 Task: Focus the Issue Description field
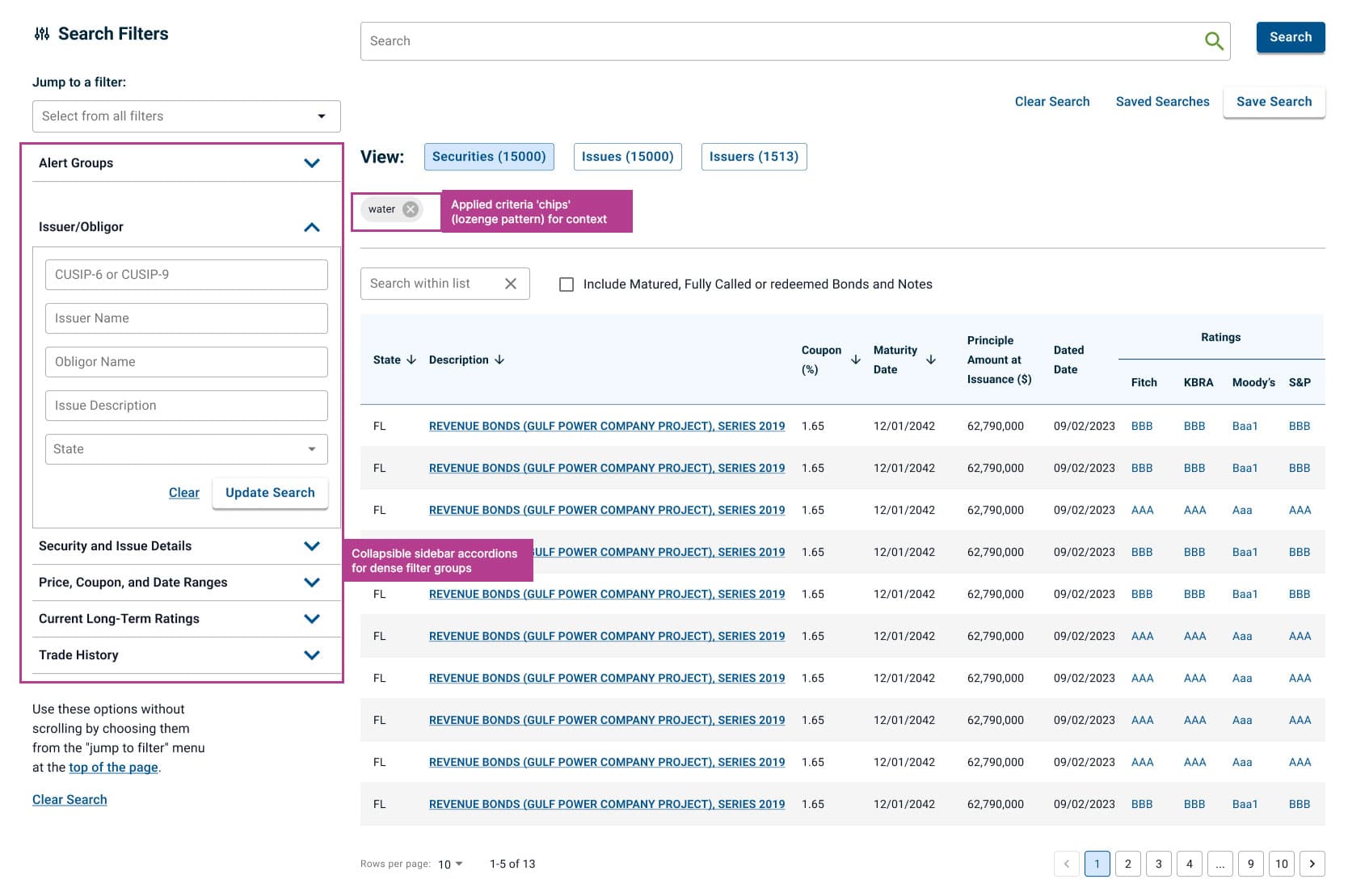point(186,406)
